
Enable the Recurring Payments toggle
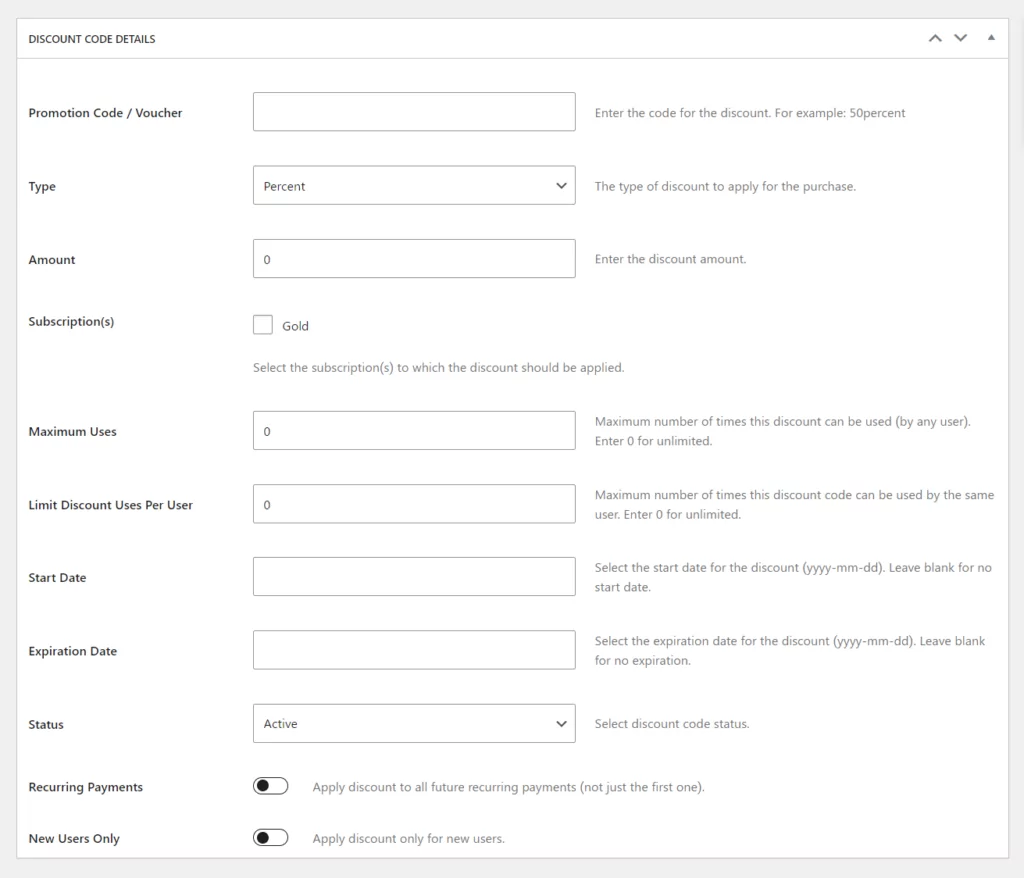[270, 786]
